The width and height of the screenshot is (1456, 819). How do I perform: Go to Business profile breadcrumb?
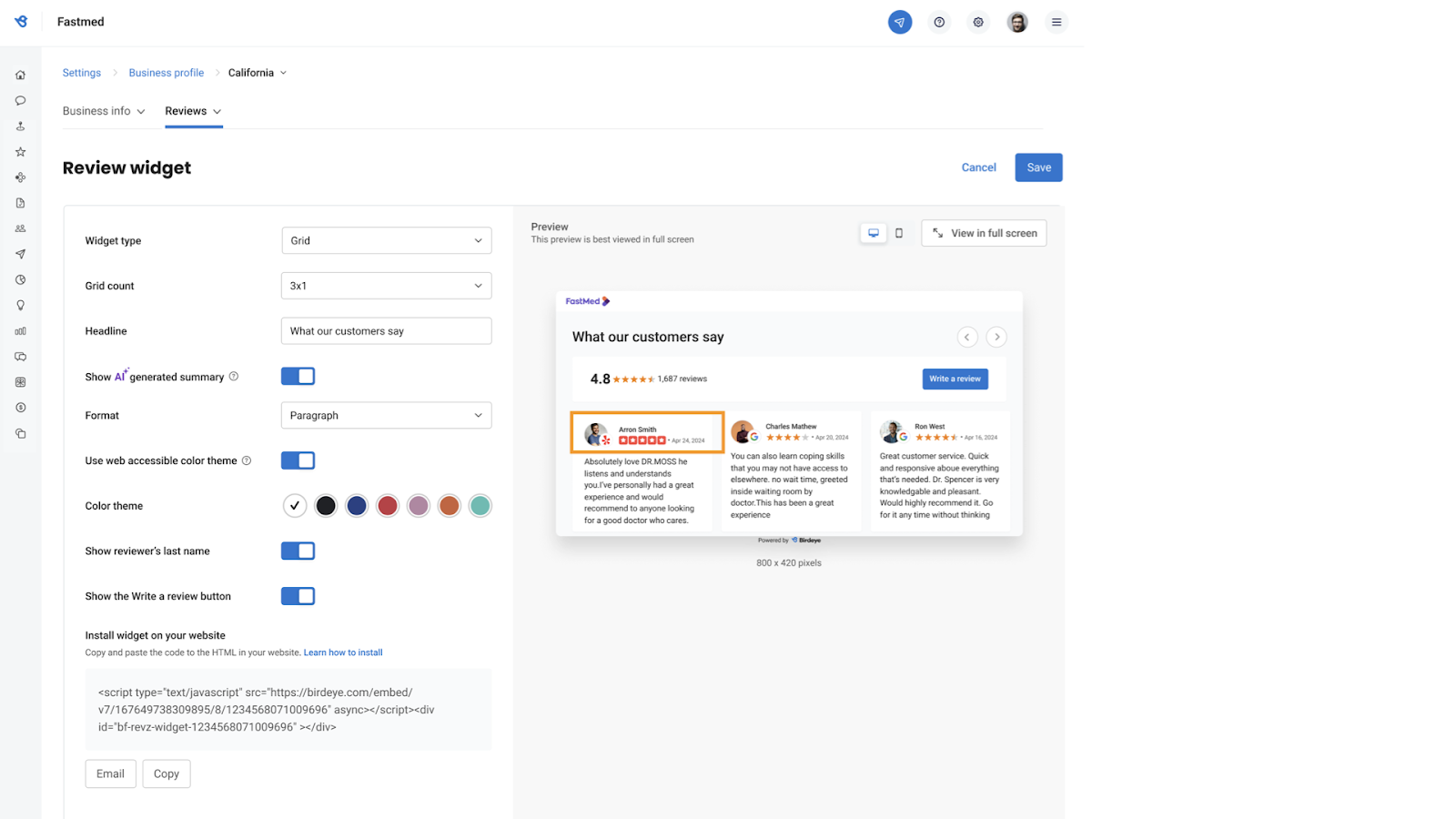(x=167, y=73)
